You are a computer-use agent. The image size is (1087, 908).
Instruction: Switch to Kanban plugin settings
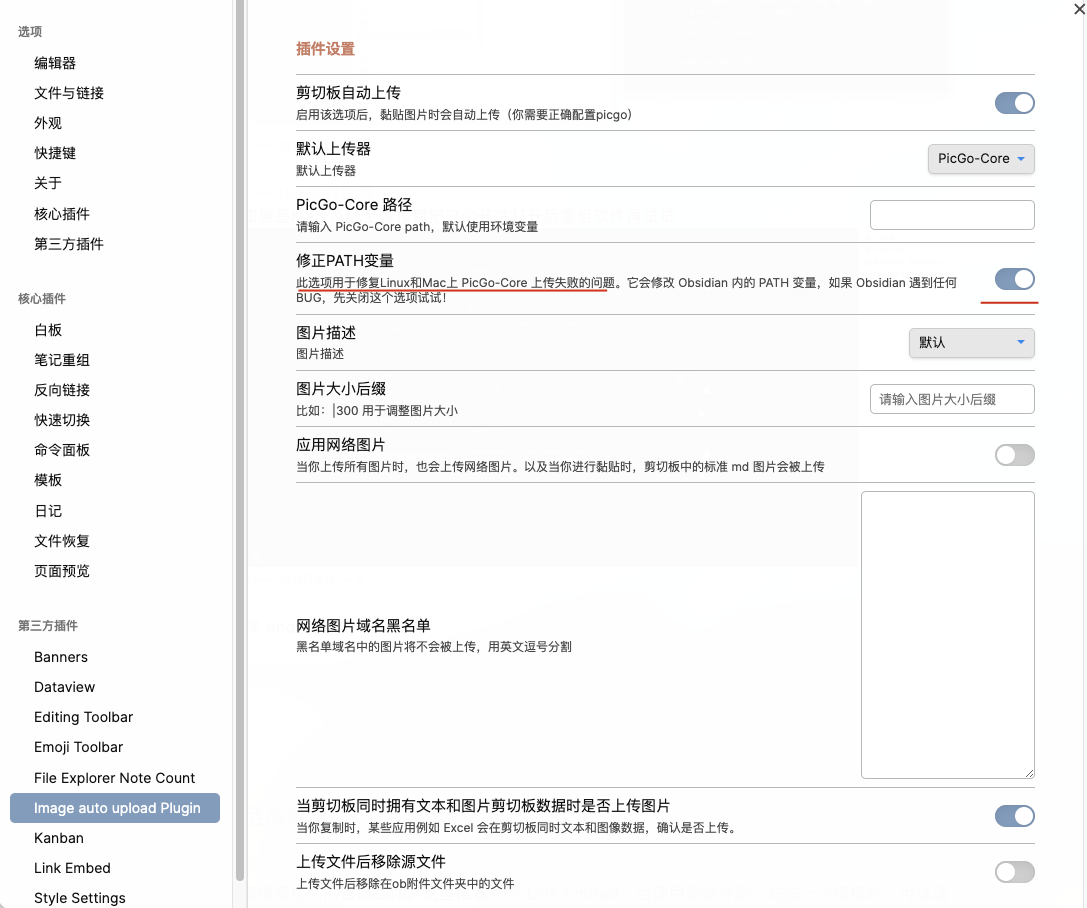tap(59, 838)
